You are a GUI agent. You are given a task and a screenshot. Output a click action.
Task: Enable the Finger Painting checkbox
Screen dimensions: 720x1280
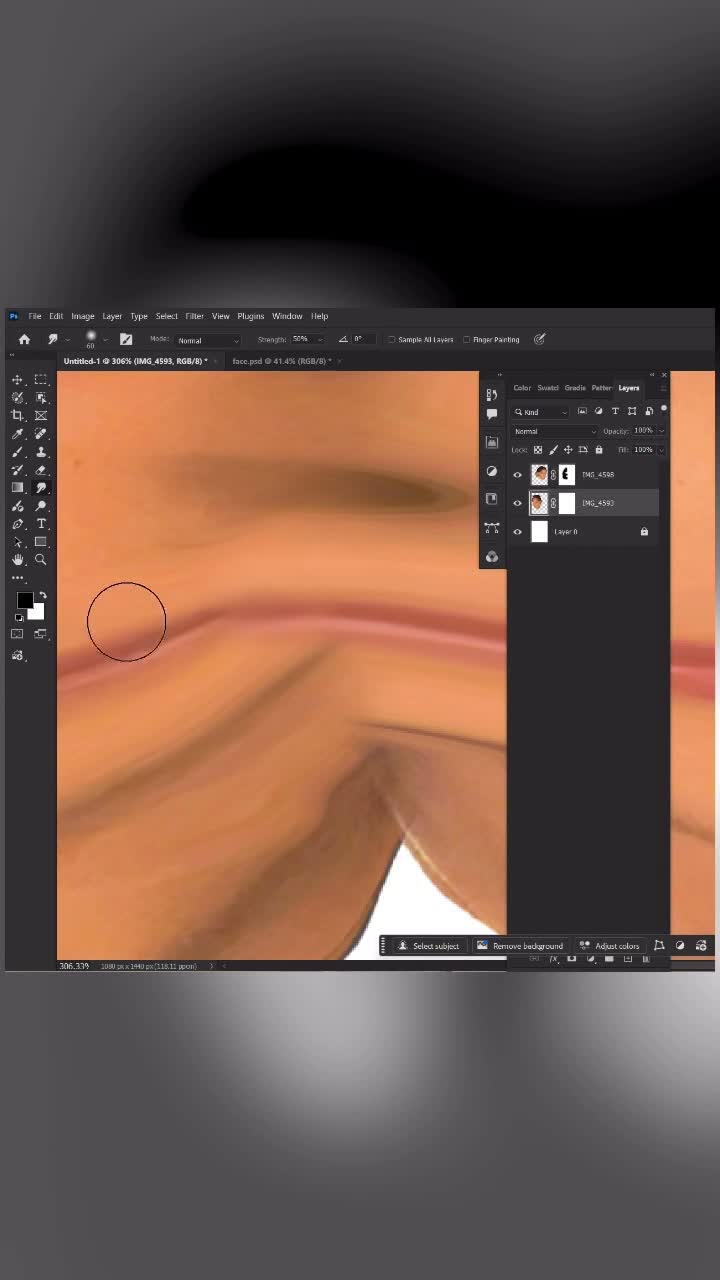467,340
